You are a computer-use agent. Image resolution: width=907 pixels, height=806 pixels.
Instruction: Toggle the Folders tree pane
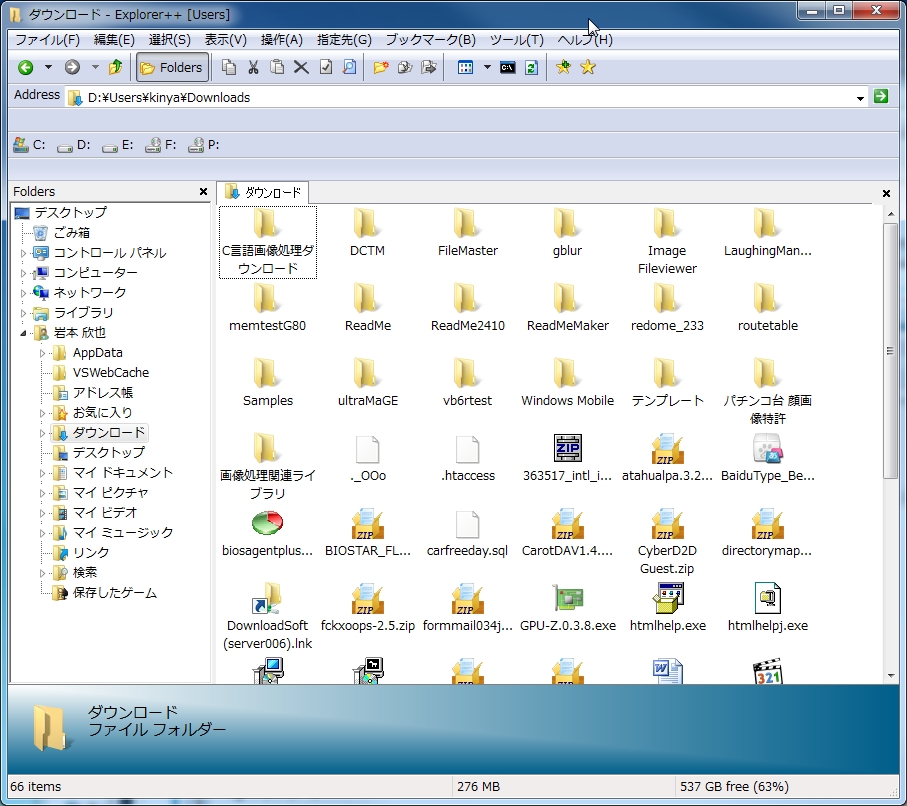point(169,67)
